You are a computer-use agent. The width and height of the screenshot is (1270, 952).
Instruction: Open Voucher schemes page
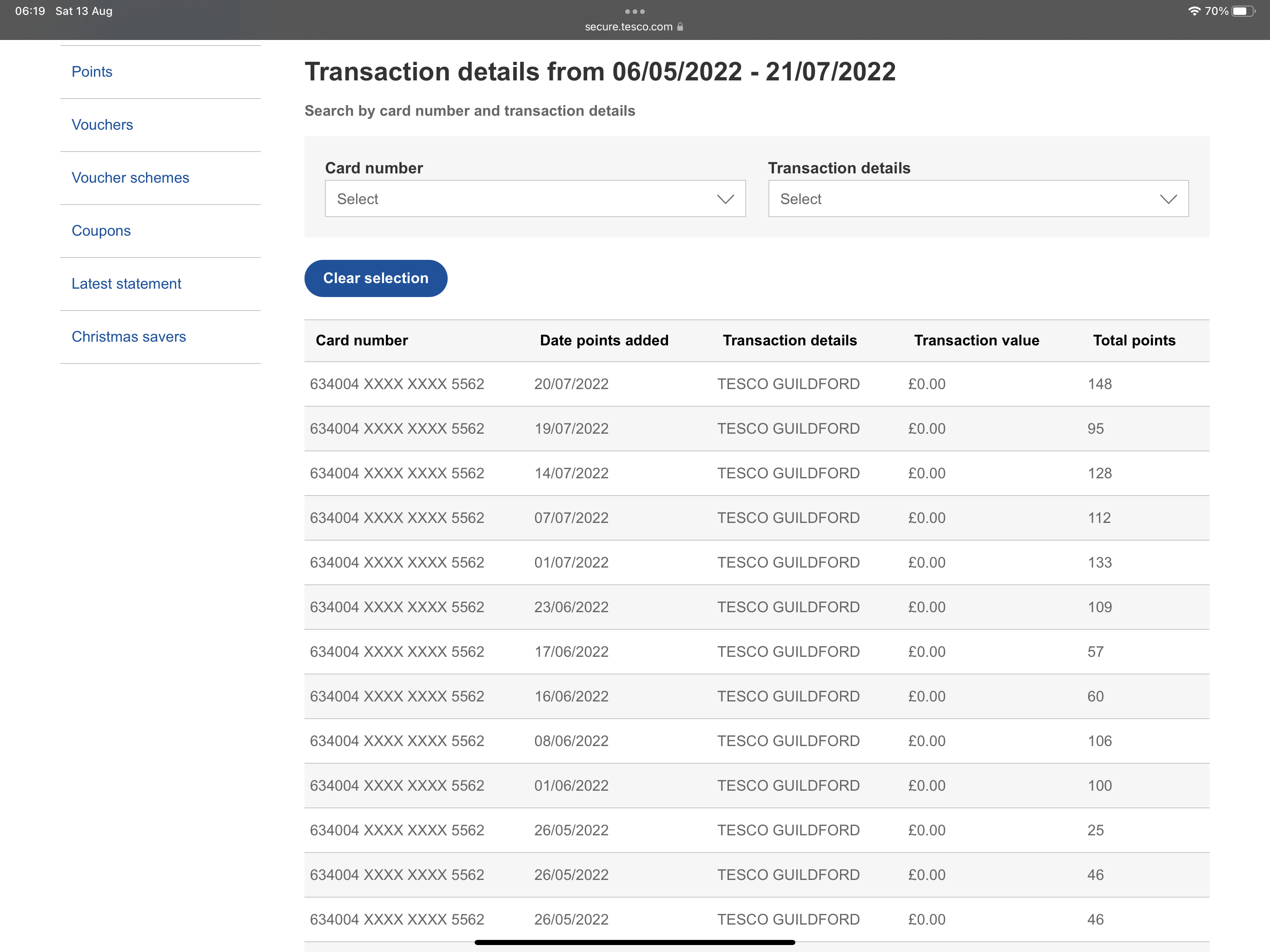tap(130, 178)
